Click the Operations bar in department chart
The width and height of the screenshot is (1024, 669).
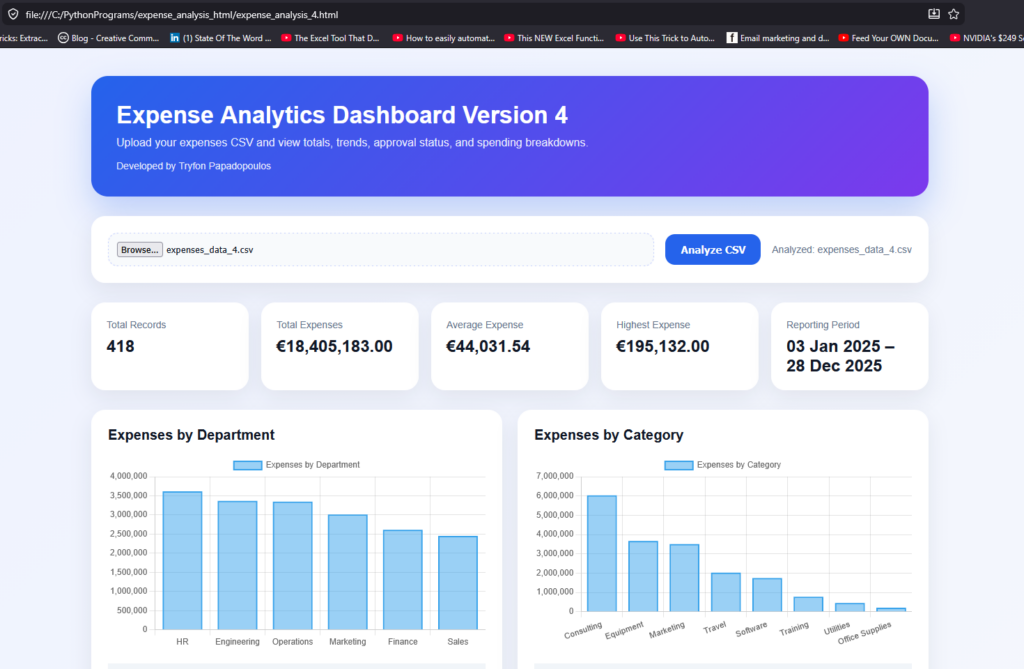click(293, 566)
